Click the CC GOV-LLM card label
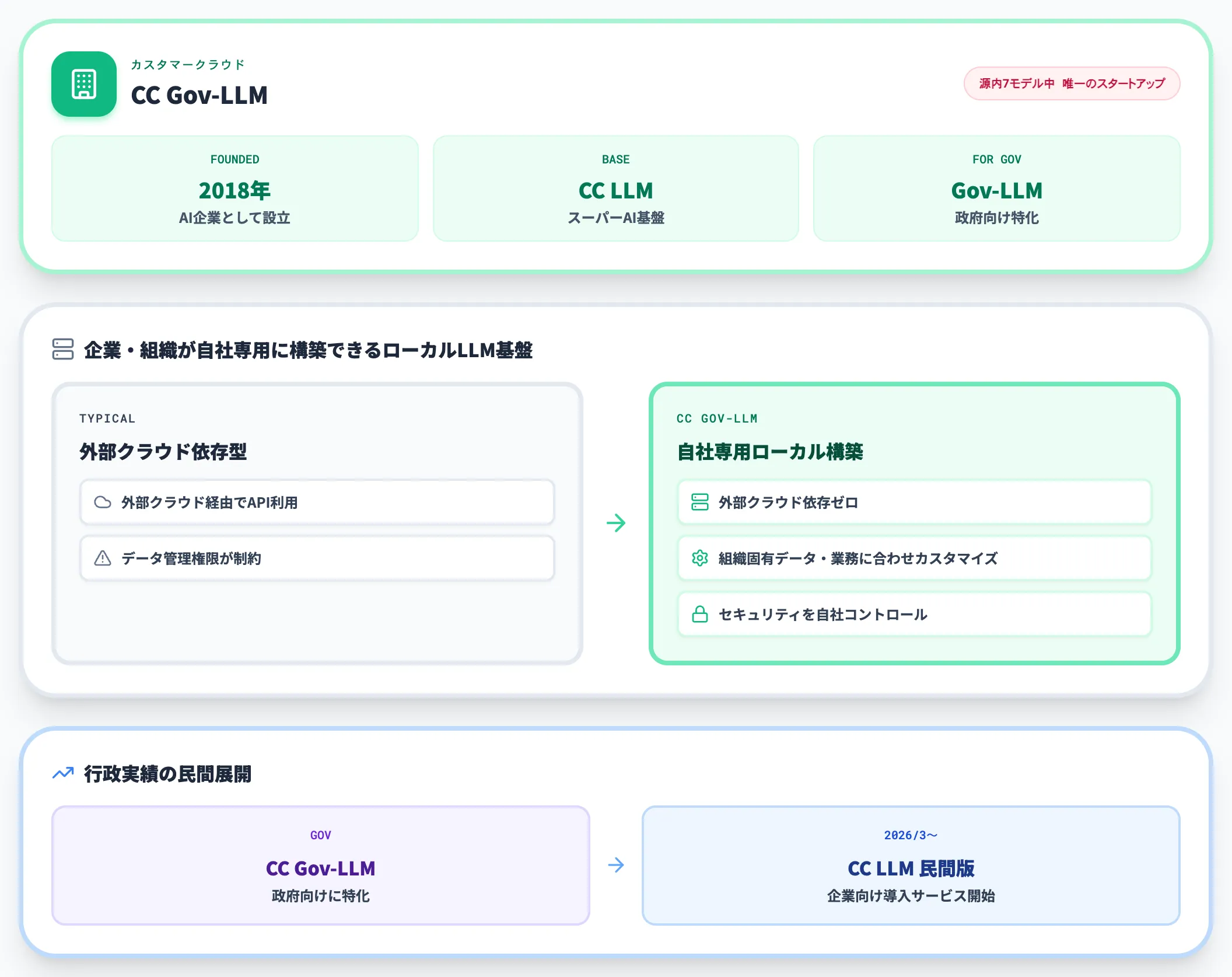This screenshot has width=1232, height=977. pyautogui.click(x=717, y=418)
